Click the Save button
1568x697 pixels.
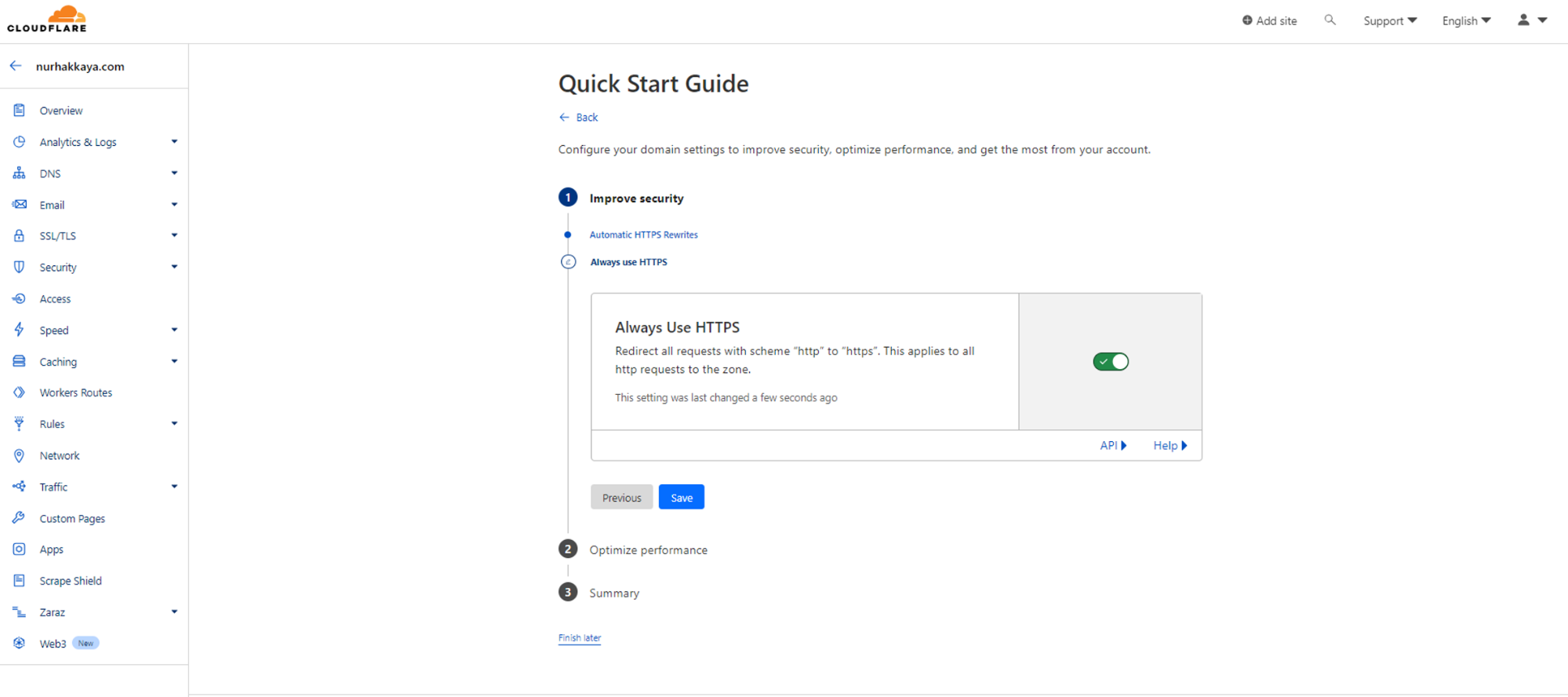(682, 497)
